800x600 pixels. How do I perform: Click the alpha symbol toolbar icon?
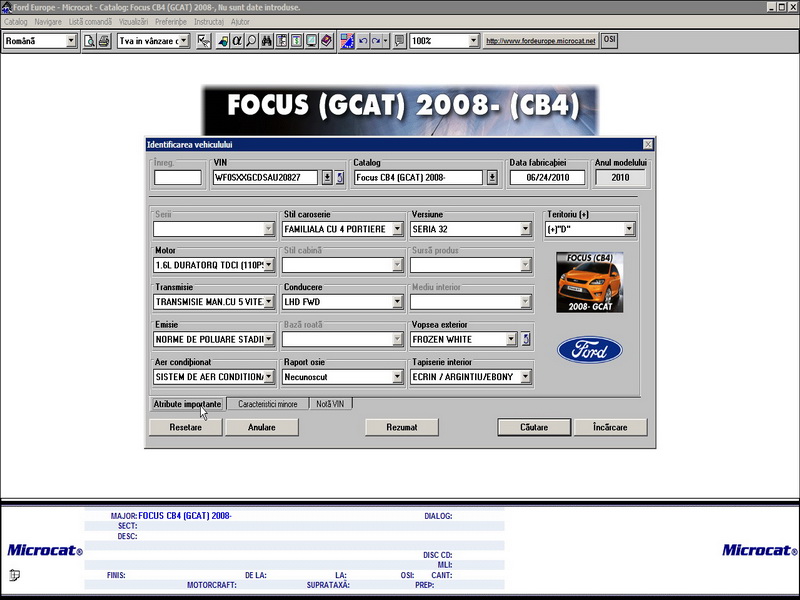click(237, 41)
